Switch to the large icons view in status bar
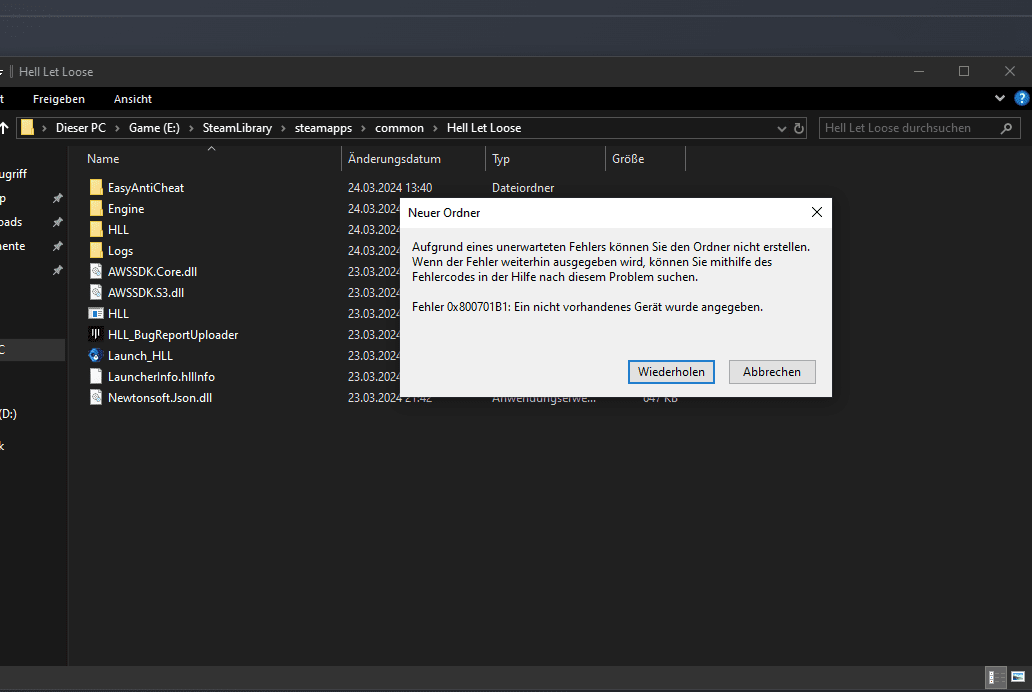The image size is (1032, 692). [x=1018, y=677]
